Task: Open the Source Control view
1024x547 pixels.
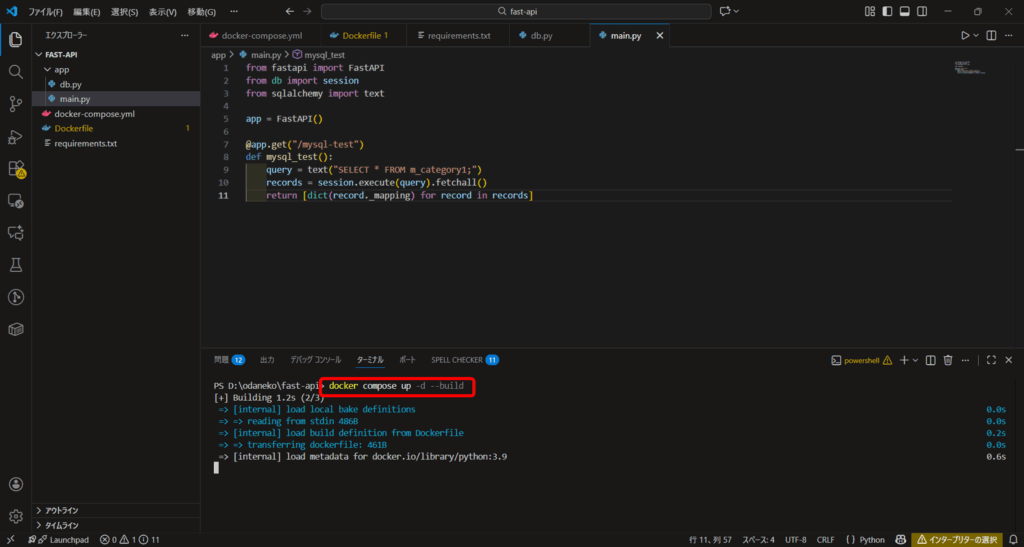Action: [x=15, y=104]
